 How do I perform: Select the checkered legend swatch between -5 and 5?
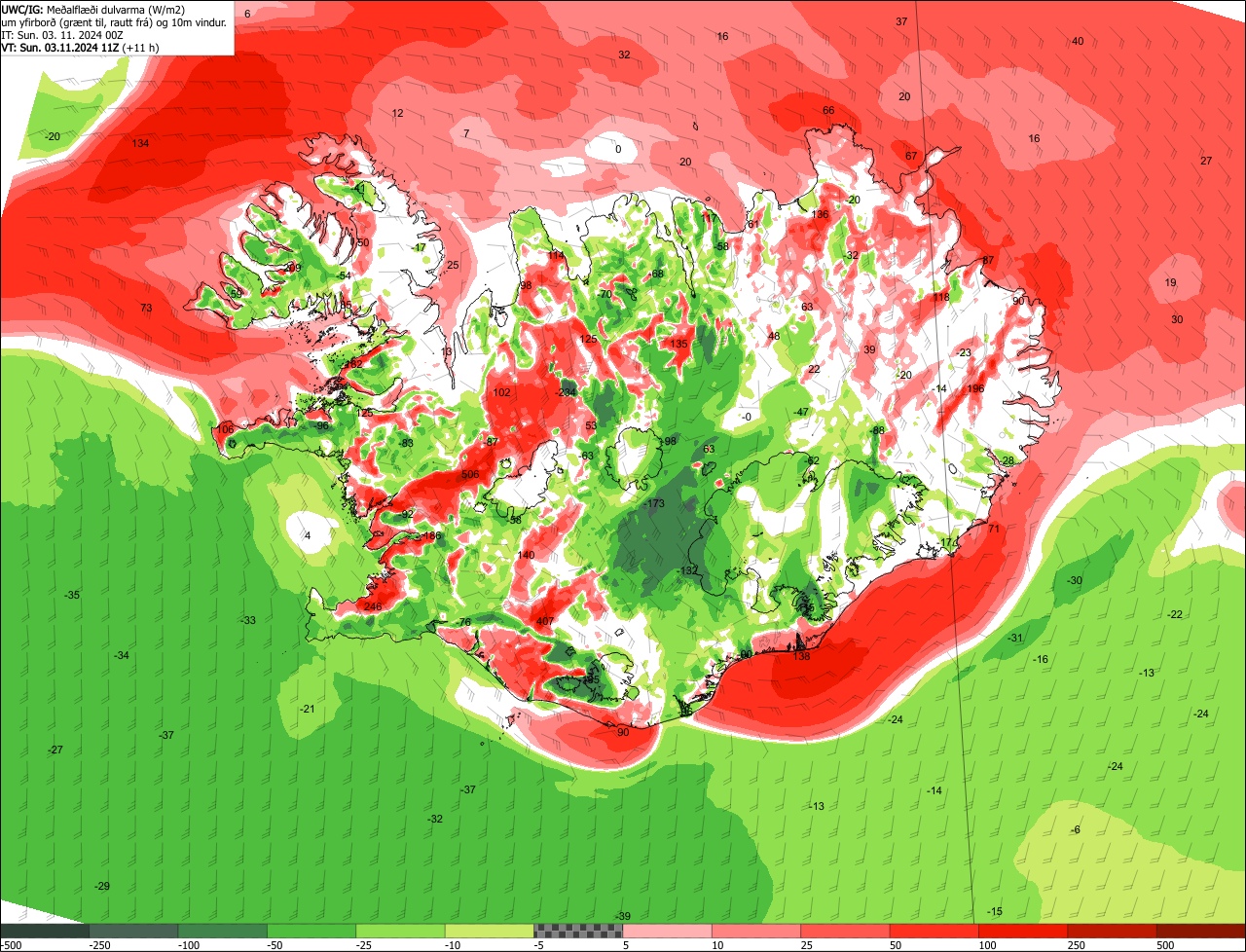pyautogui.click(x=579, y=931)
